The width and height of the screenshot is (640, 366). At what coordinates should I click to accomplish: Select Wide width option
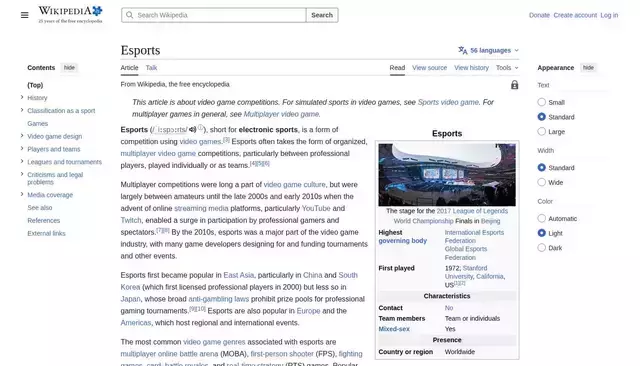coord(542,182)
